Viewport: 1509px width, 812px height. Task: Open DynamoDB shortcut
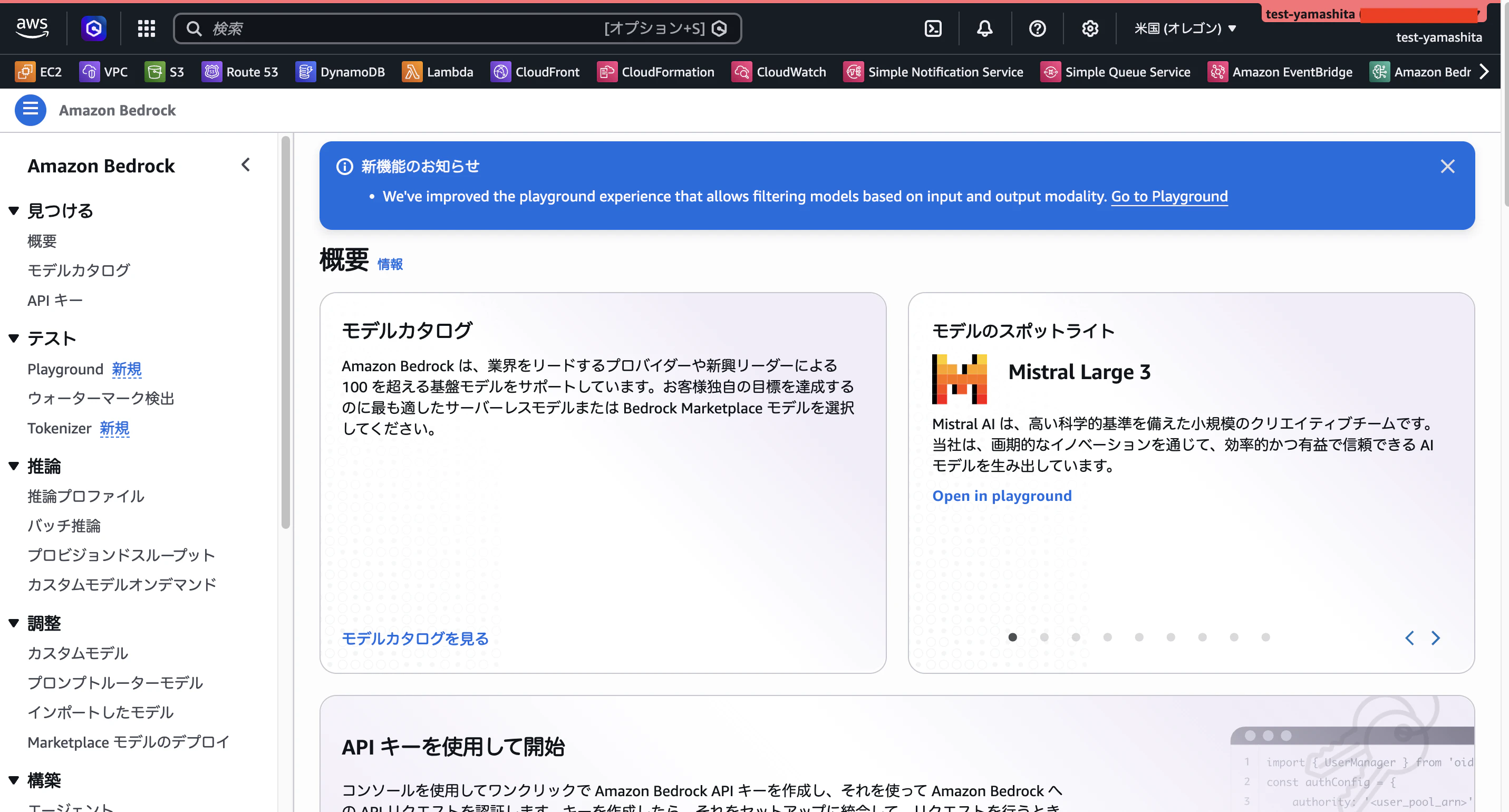click(340, 72)
